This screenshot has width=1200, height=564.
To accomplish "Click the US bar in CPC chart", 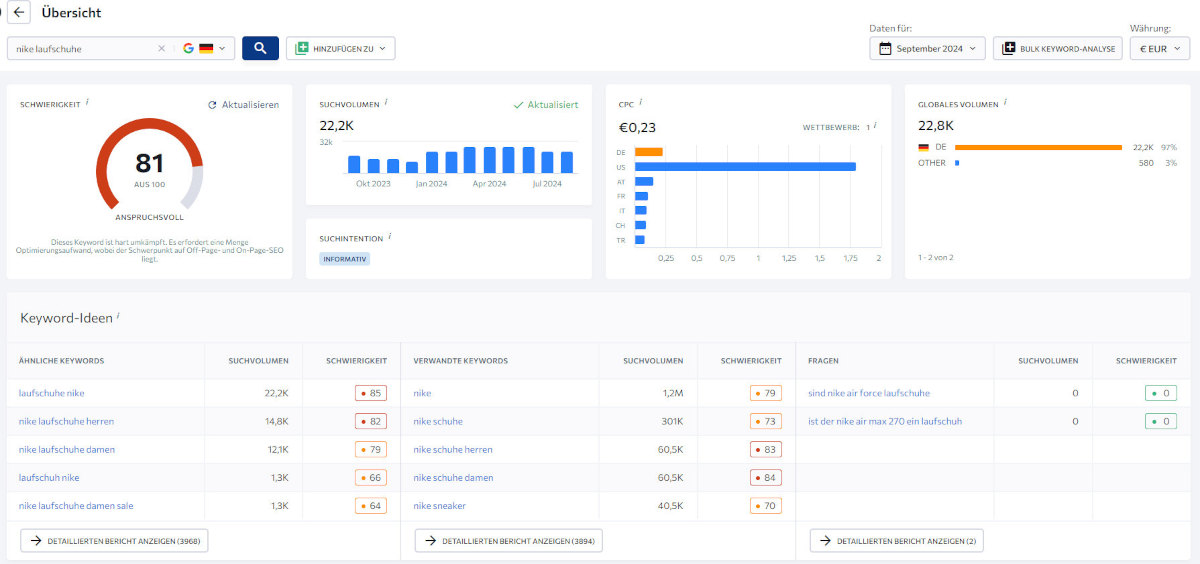I will 745,166.
